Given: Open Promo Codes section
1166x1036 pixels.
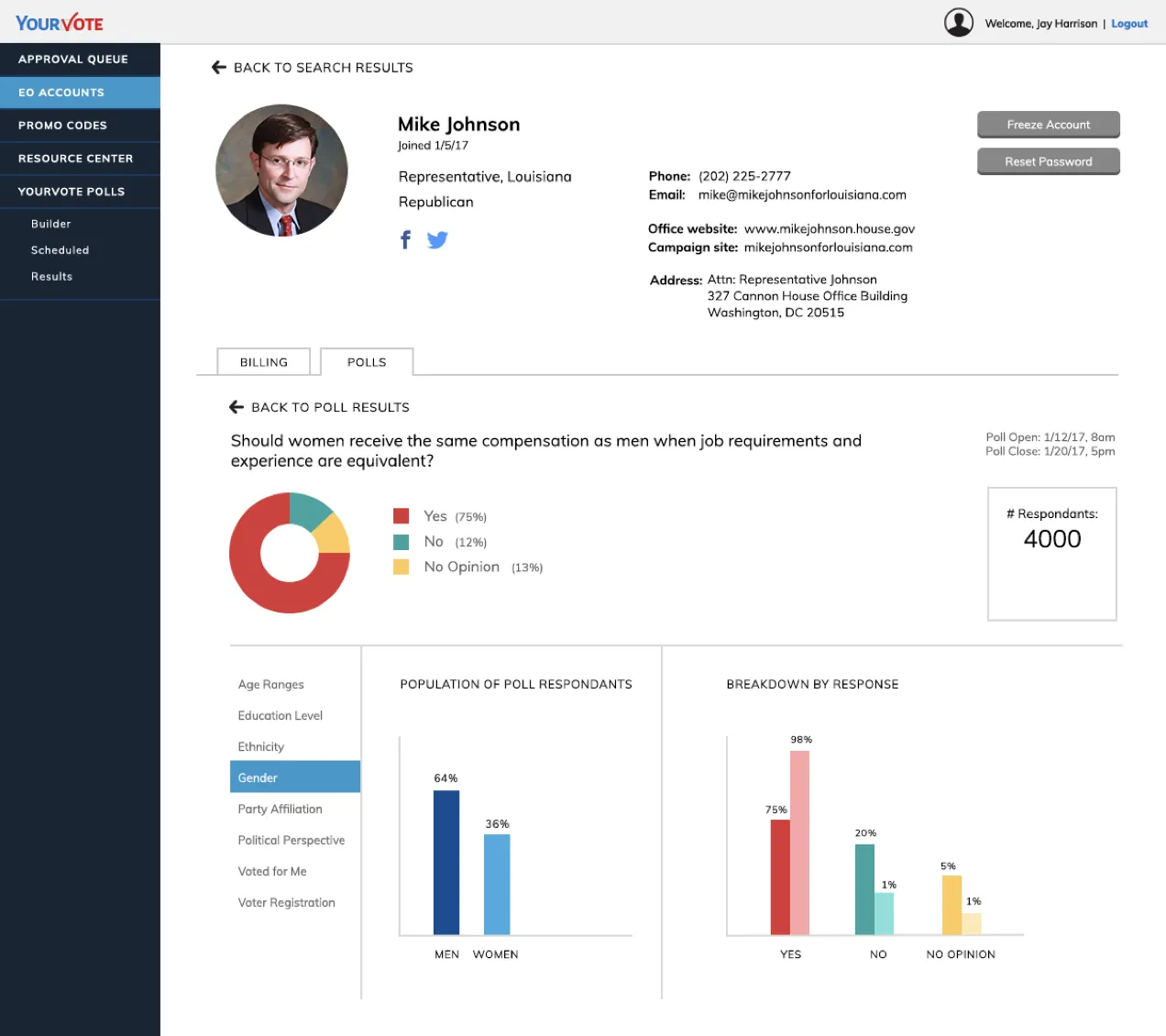Looking at the screenshot, I should (x=80, y=126).
